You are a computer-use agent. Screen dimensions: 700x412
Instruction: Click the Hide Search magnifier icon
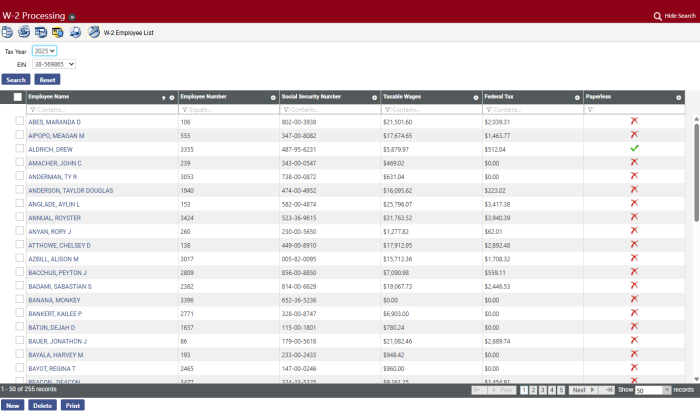pos(657,17)
